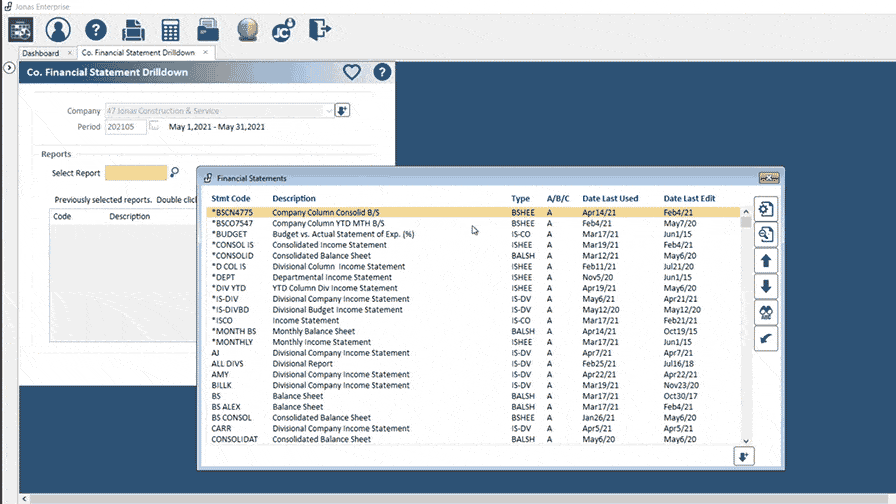Expand the left side panel arrow
The width and height of the screenshot is (896, 504).
pyautogui.click(x=9, y=67)
